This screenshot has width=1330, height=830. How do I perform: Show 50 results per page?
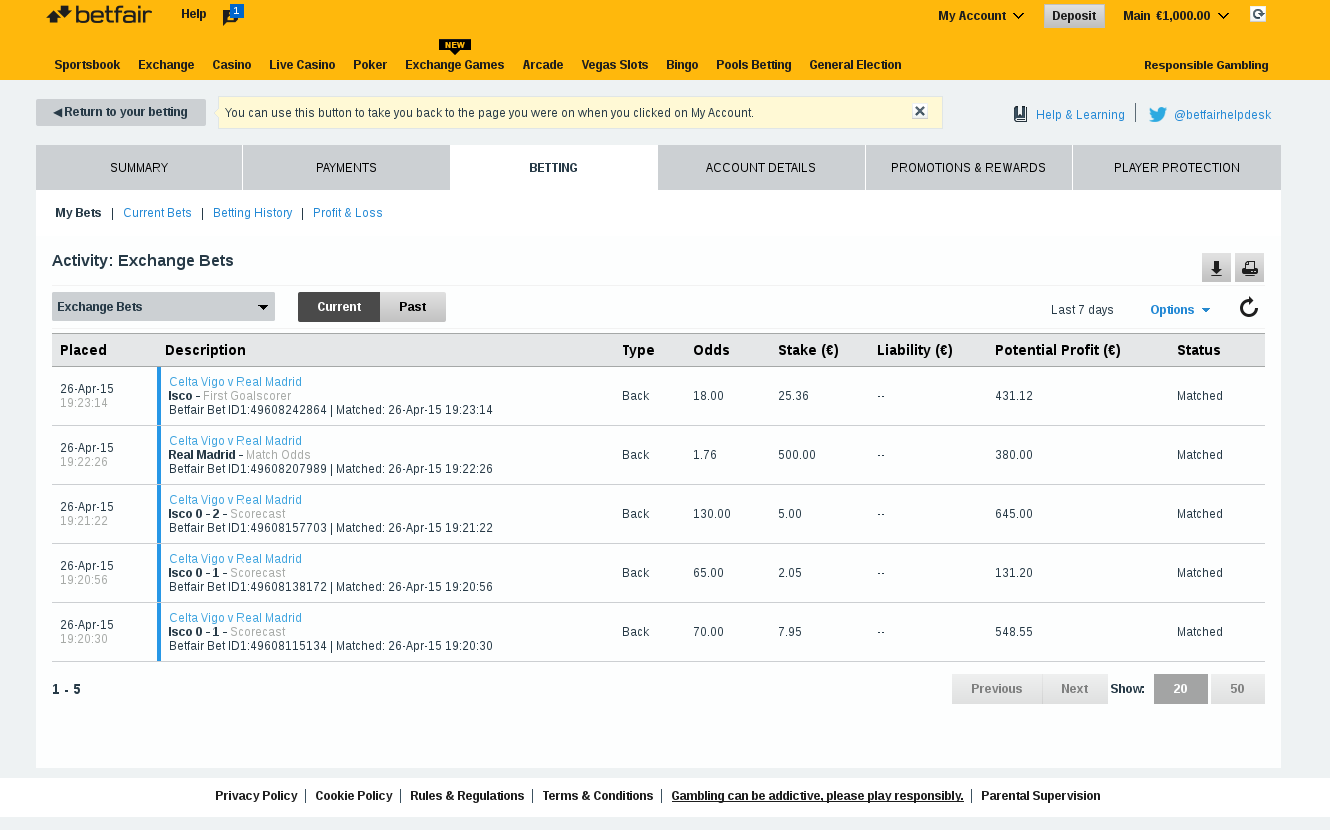pyautogui.click(x=1238, y=689)
